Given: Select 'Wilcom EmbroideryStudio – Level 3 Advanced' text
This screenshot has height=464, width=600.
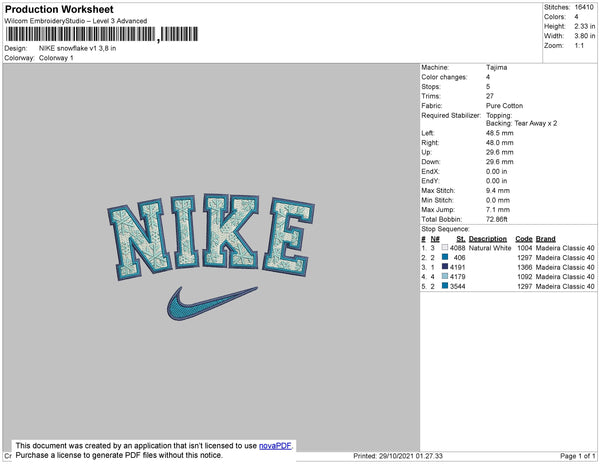Looking at the screenshot, I should click(75, 21).
